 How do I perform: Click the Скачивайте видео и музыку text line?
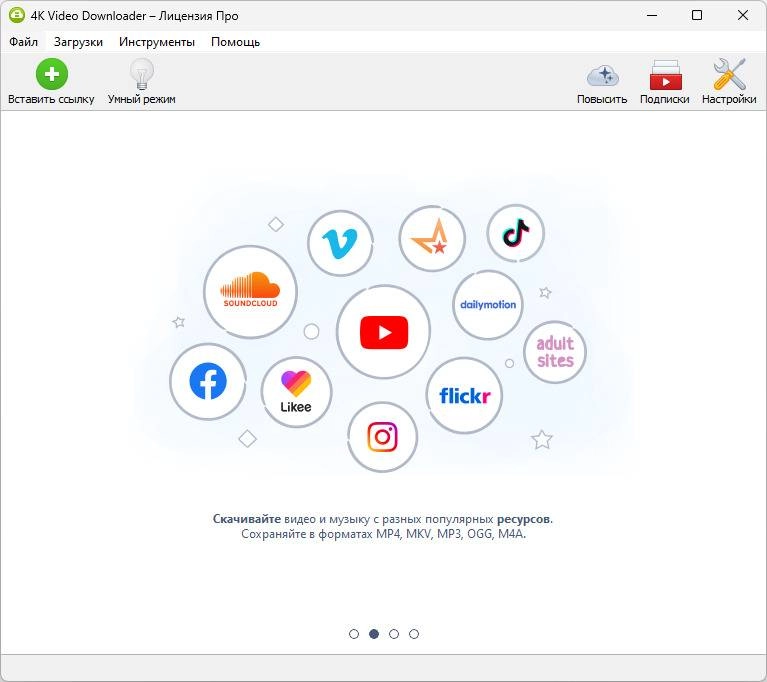click(x=383, y=519)
